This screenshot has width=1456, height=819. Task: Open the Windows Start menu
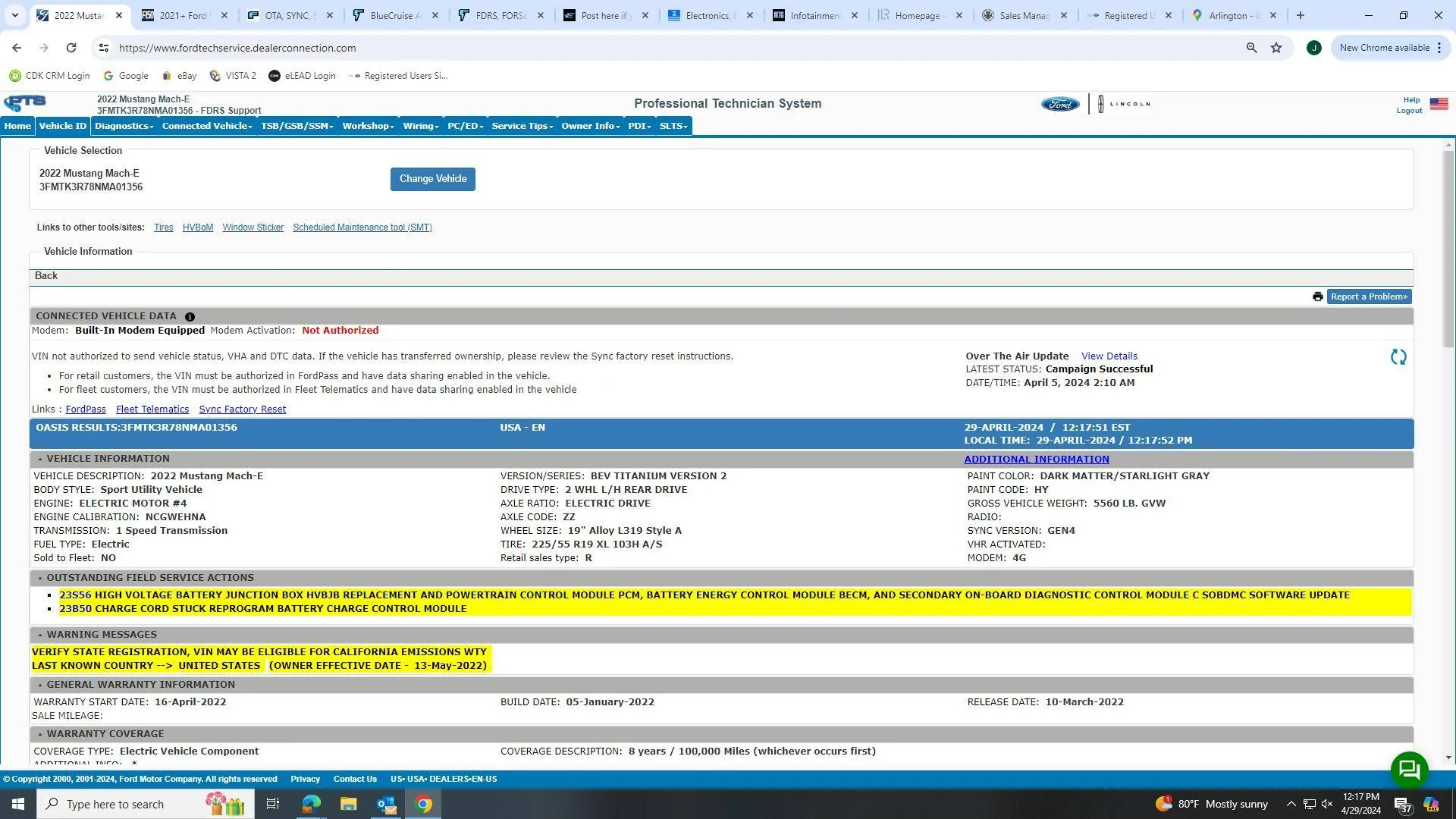tap(18, 804)
